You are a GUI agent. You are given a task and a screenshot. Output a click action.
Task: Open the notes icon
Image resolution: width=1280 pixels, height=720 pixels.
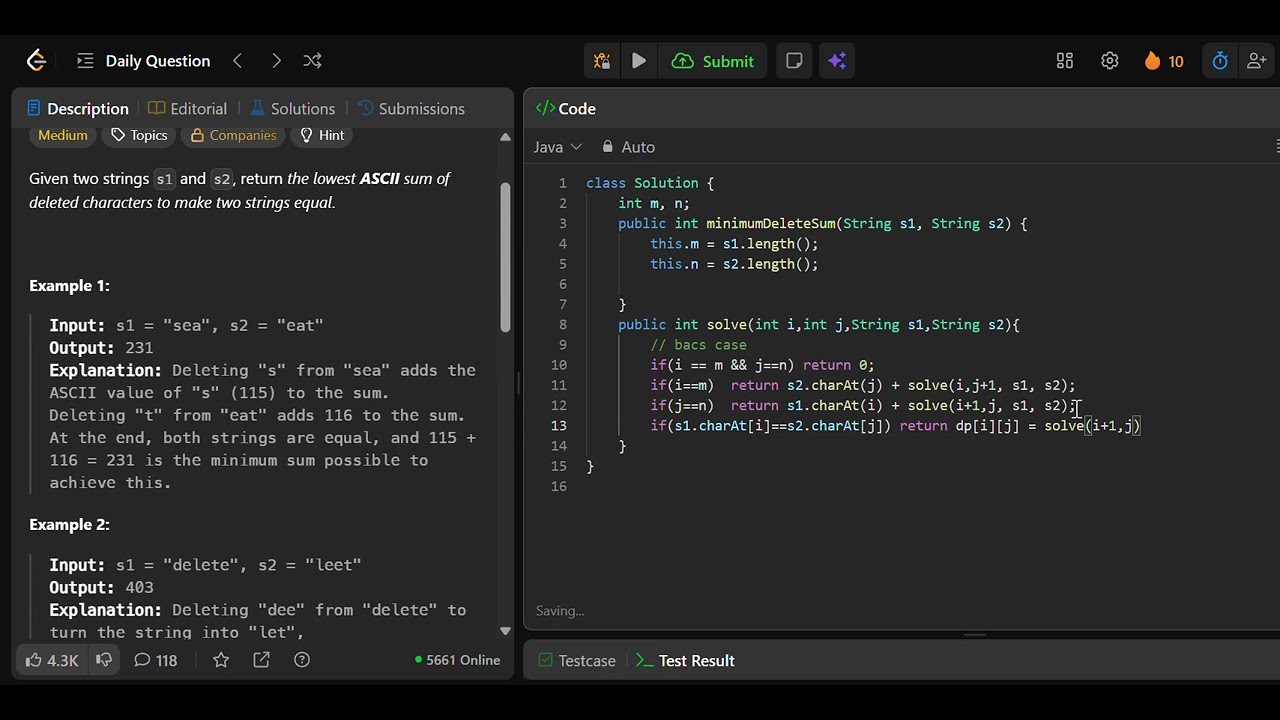[x=794, y=61]
